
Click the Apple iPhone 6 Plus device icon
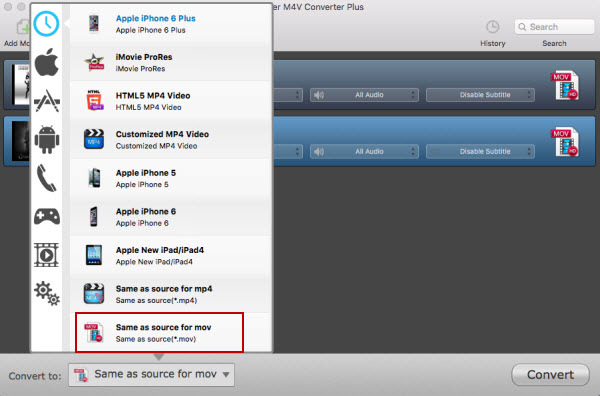click(x=94, y=24)
